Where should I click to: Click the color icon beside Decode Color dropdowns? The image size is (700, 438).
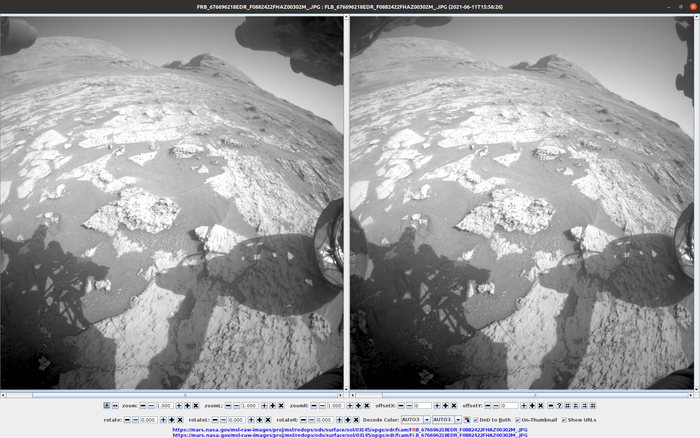pyautogui.click(x=467, y=419)
